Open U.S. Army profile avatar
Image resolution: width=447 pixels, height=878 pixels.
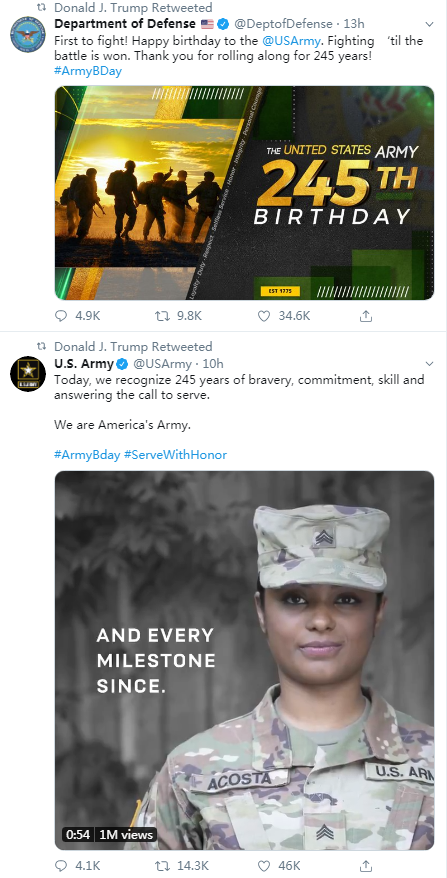(x=28, y=373)
